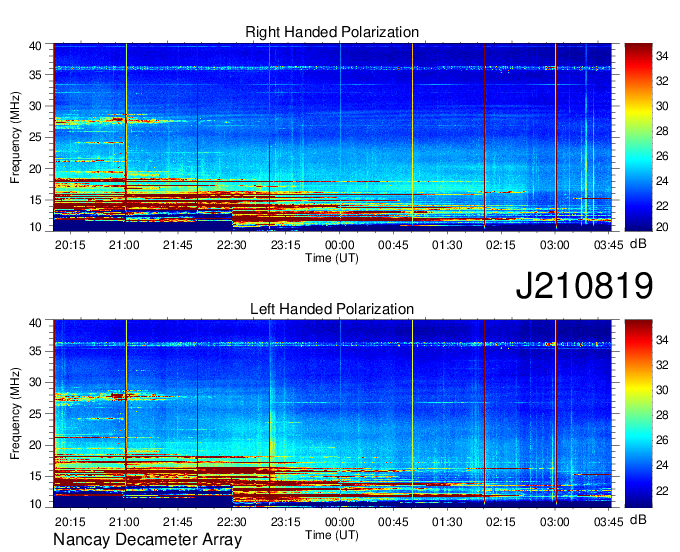The width and height of the screenshot is (680, 552).
Task: Click the 'Left Handed Polarization' plot title
Action: pyautogui.click(x=332, y=309)
